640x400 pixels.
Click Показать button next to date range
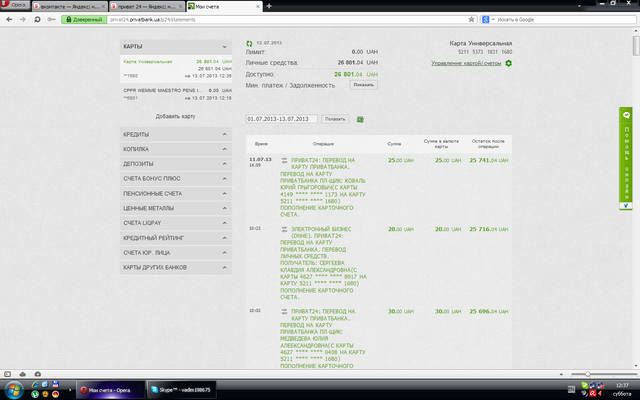click(335, 119)
